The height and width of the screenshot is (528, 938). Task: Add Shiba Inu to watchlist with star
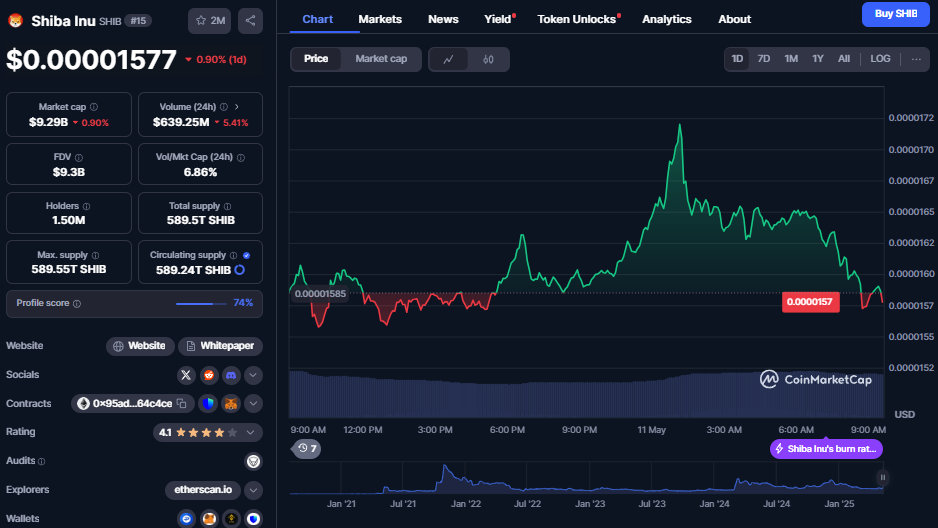click(209, 21)
